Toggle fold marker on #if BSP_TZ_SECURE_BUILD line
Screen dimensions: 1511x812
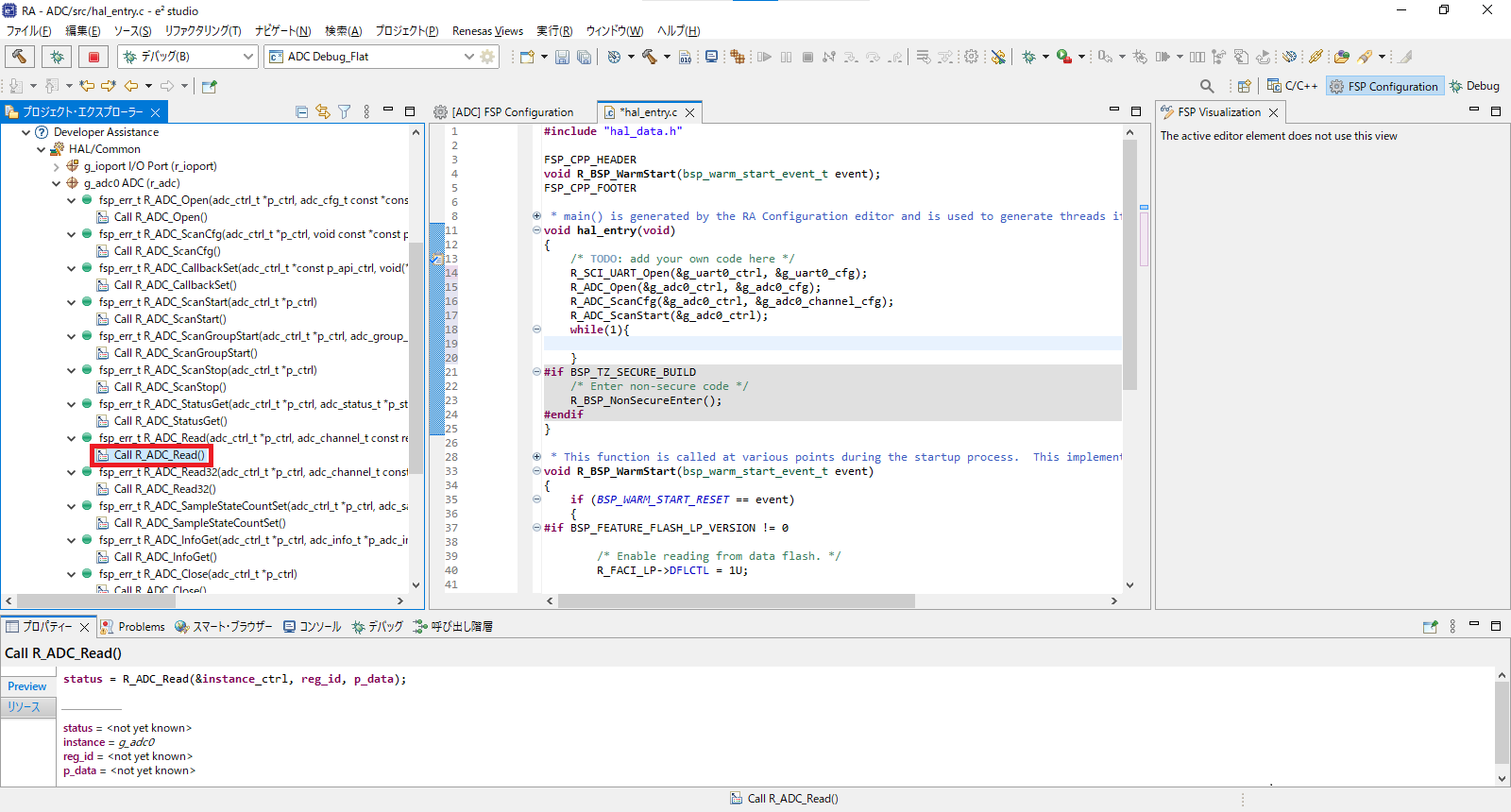point(536,372)
